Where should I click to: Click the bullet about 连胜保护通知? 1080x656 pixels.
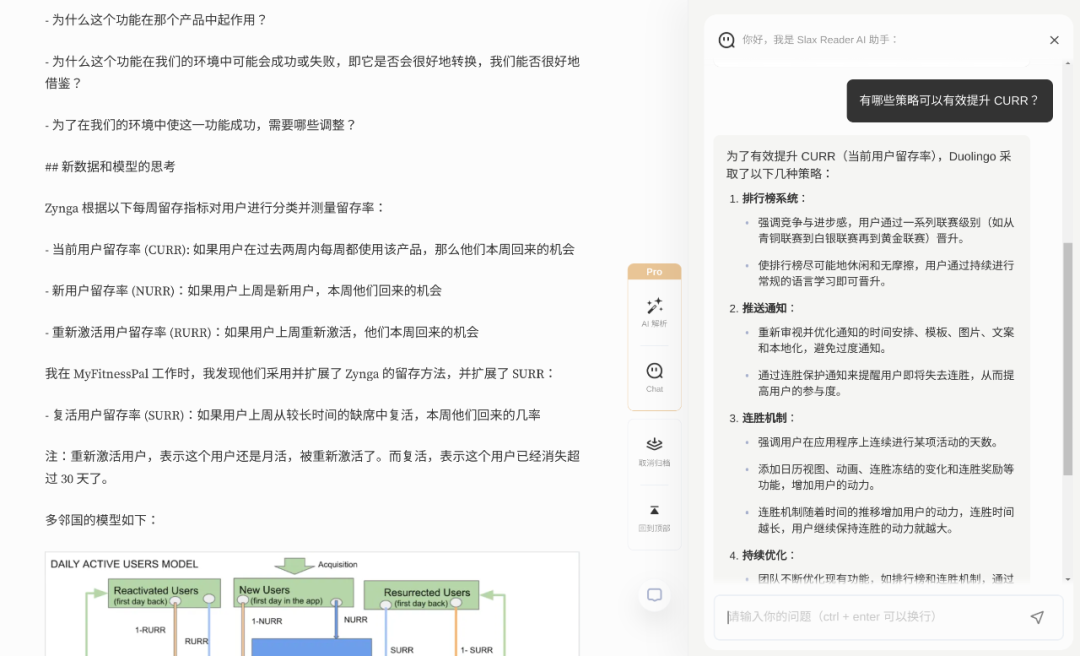pos(886,383)
